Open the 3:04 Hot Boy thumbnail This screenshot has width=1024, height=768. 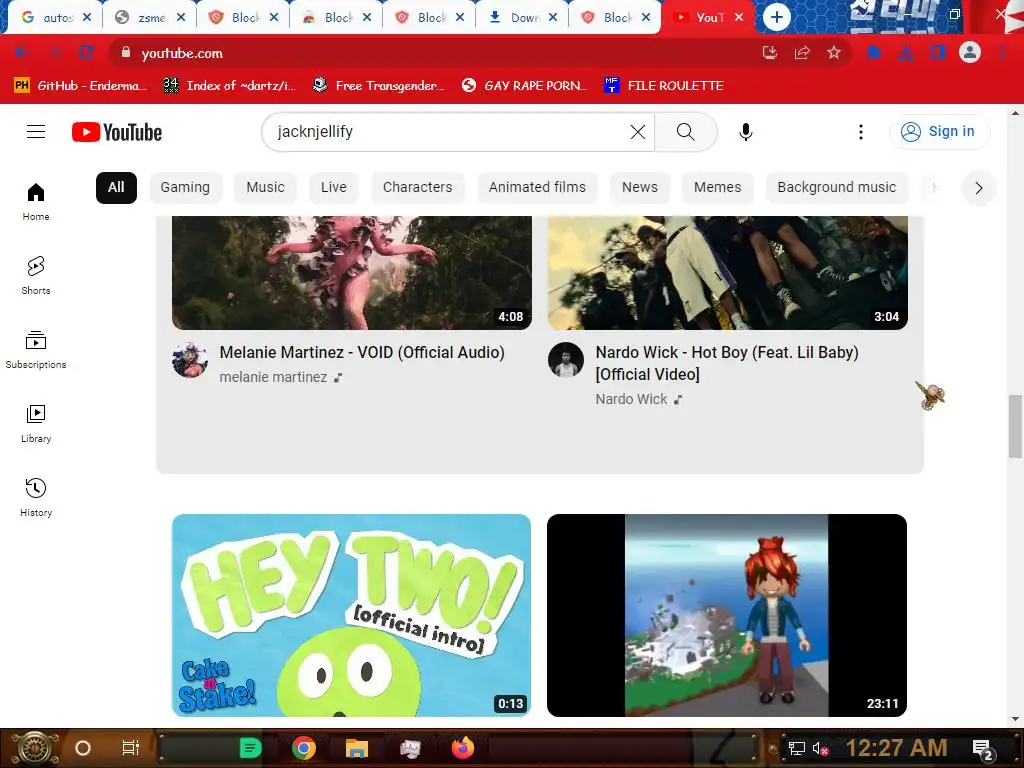pos(728,272)
